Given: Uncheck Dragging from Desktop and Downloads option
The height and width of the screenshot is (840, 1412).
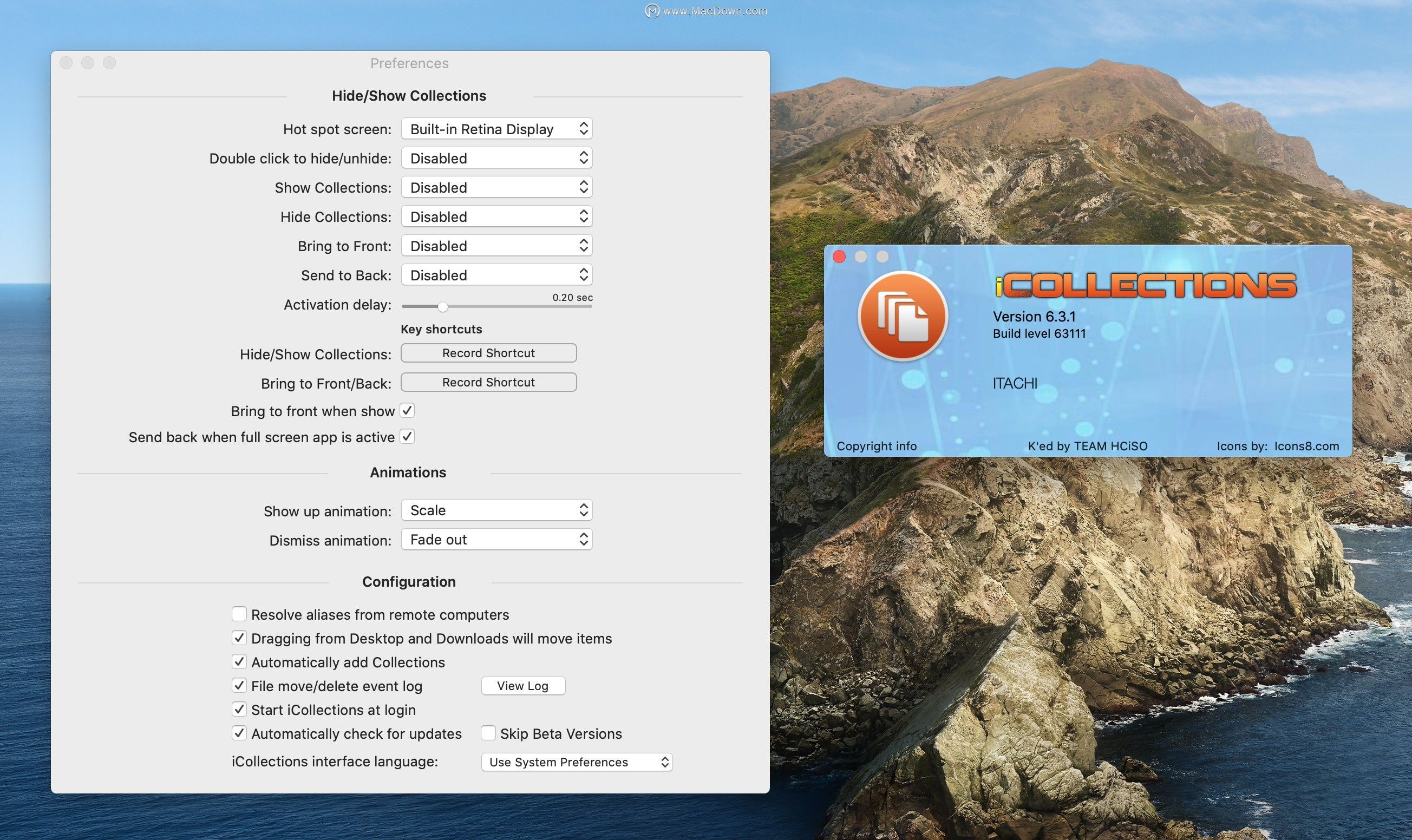Looking at the screenshot, I should [239, 638].
